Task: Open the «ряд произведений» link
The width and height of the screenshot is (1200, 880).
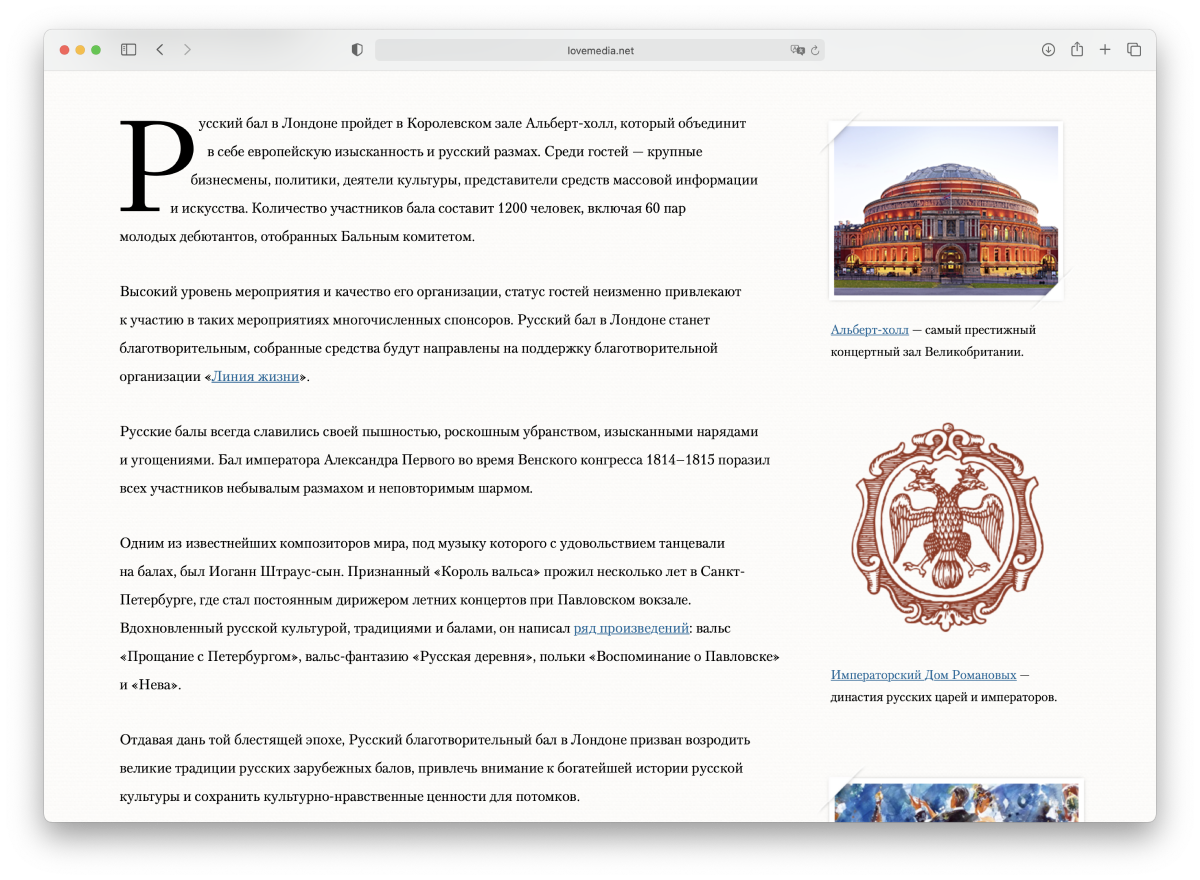Action: tap(631, 629)
